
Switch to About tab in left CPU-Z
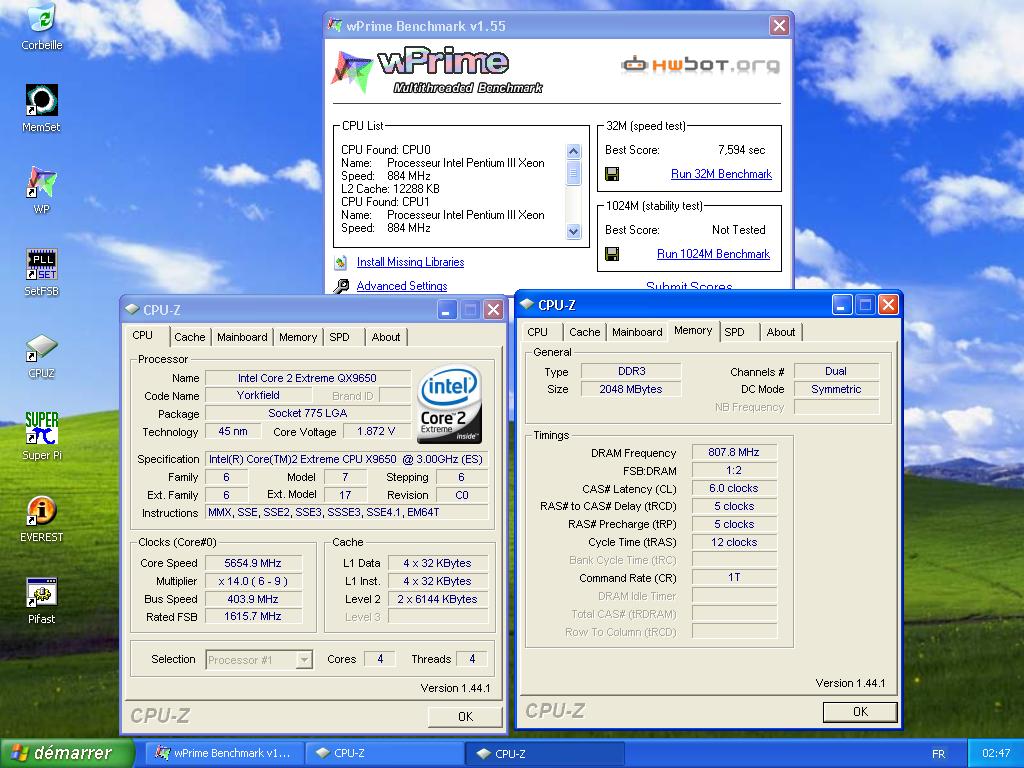pos(386,337)
